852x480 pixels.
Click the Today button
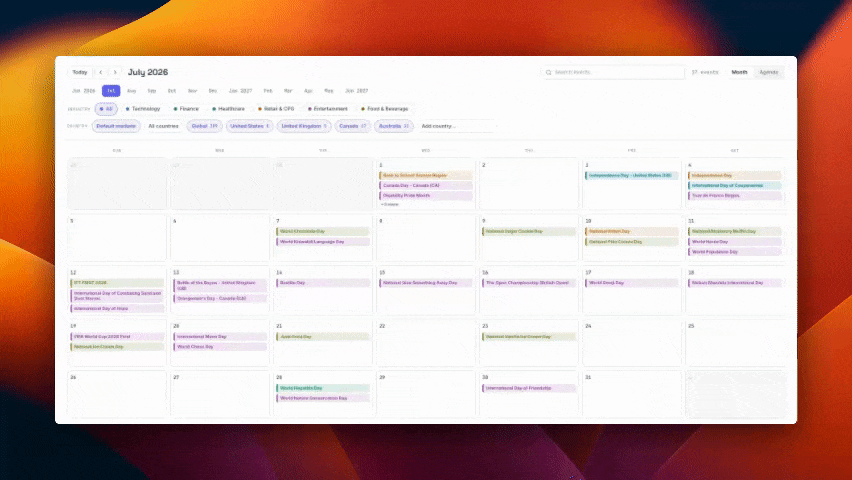click(x=80, y=72)
